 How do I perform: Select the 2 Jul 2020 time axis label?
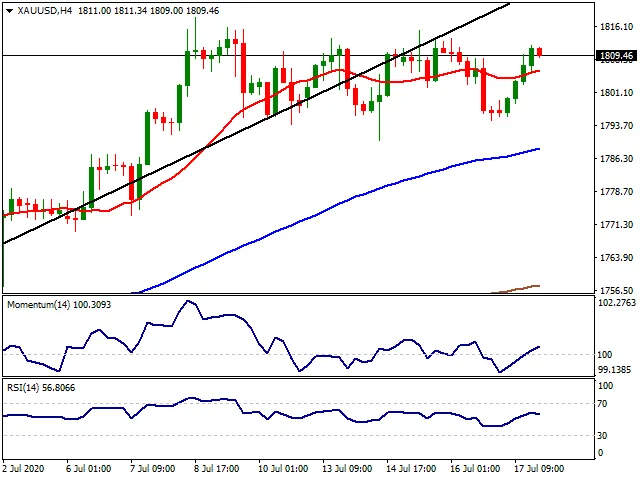pyautogui.click(x=23, y=469)
